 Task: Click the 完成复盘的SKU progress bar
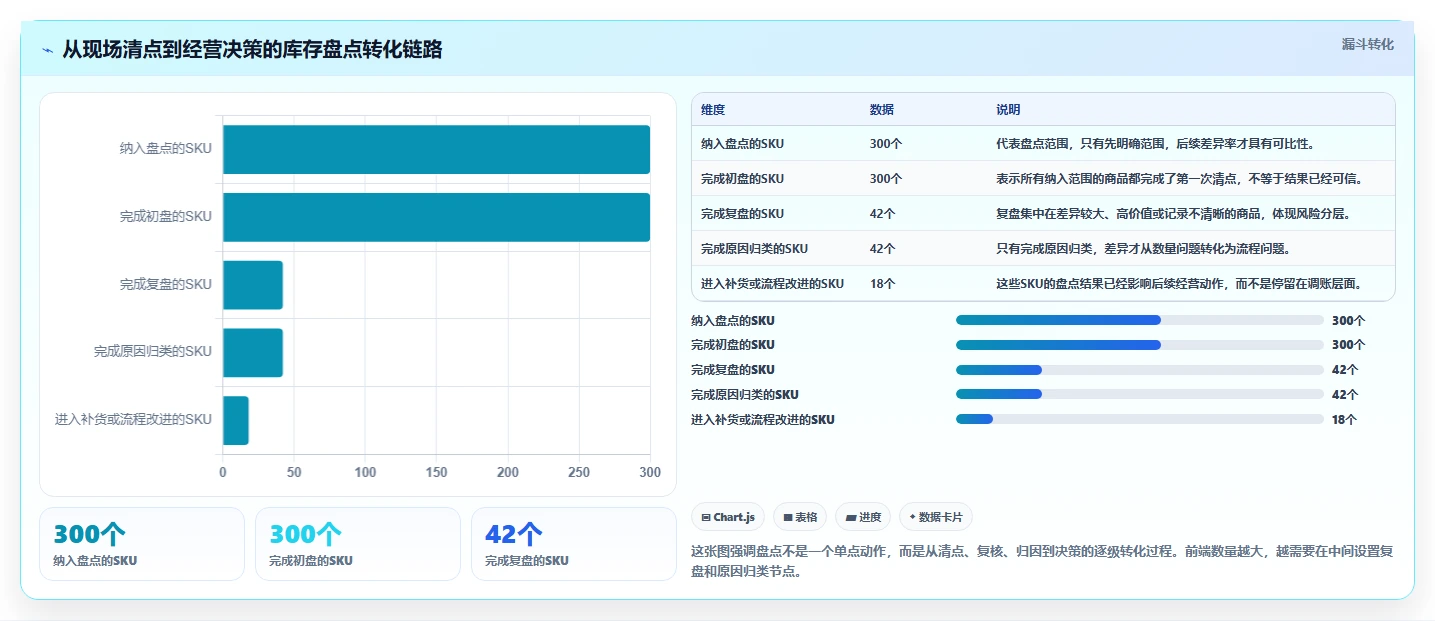1140,370
